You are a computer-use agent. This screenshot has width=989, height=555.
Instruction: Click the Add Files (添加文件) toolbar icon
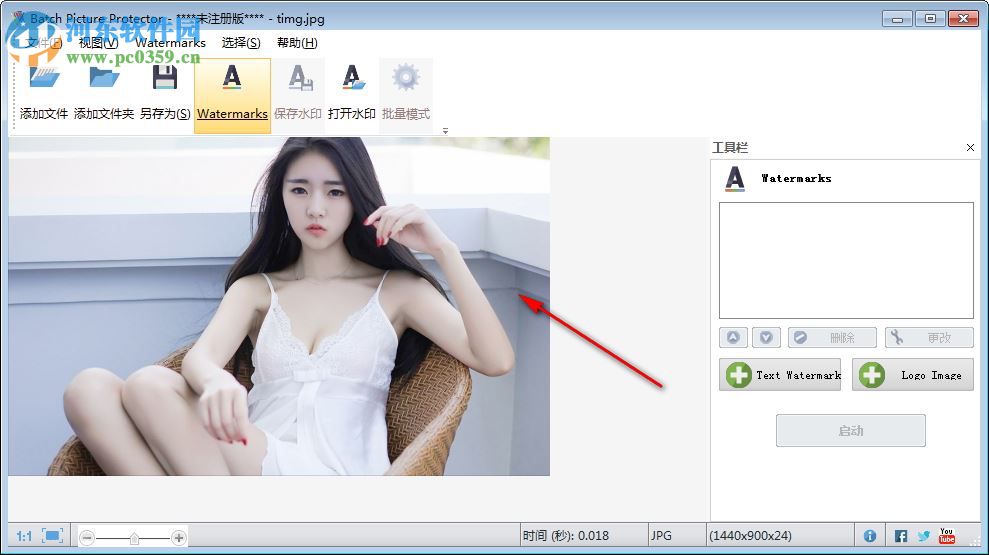[44, 78]
